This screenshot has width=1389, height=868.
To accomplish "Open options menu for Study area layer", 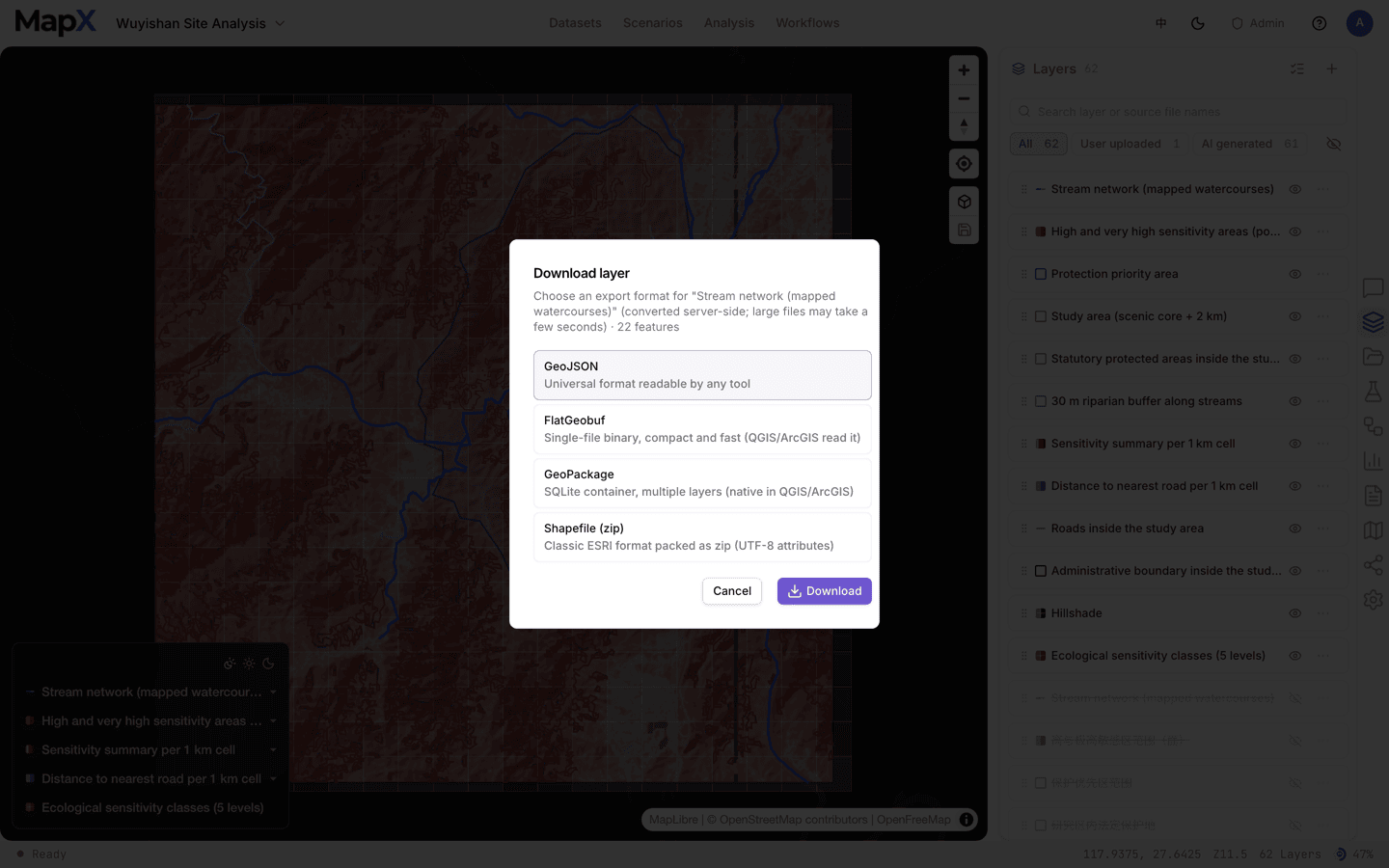I will coord(1323,316).
